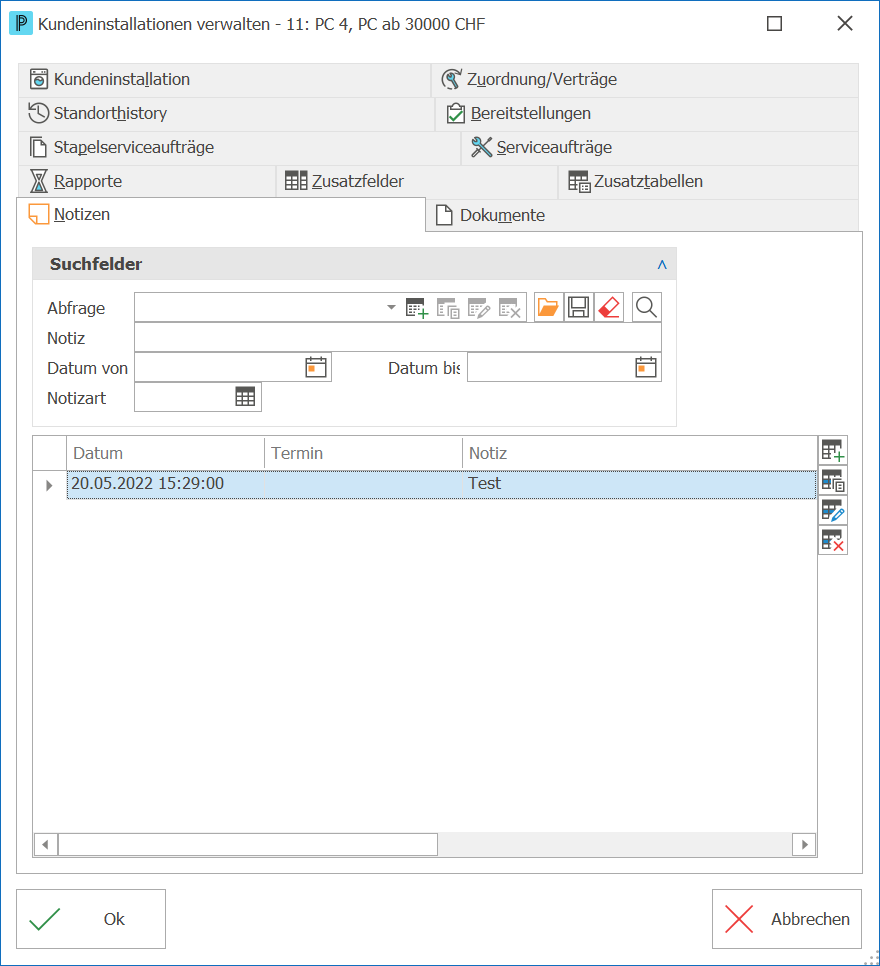Click the edit query pencil icon in Abfrage
The width and height of the screenshot is (880, 966).
click(479, 307)
